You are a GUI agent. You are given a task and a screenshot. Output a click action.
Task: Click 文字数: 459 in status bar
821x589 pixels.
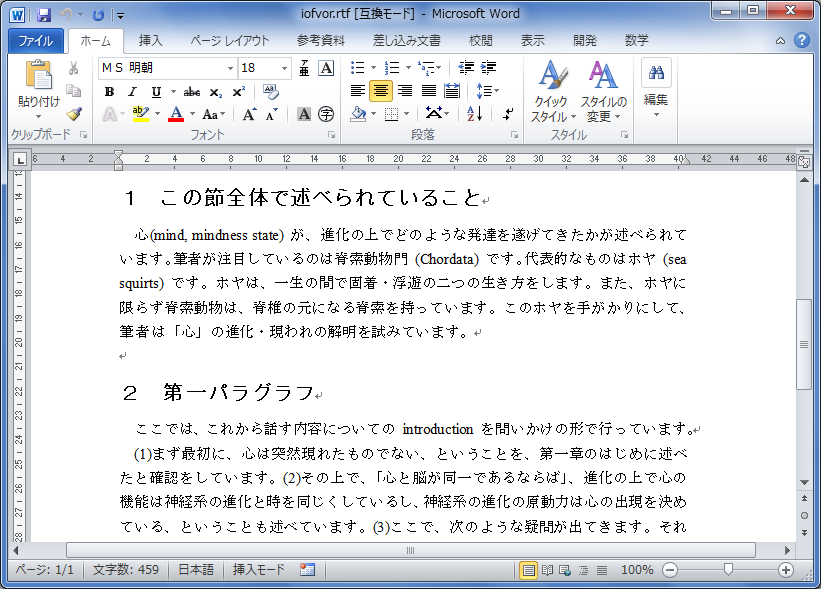pyautogui.click(x=126, y=569)
